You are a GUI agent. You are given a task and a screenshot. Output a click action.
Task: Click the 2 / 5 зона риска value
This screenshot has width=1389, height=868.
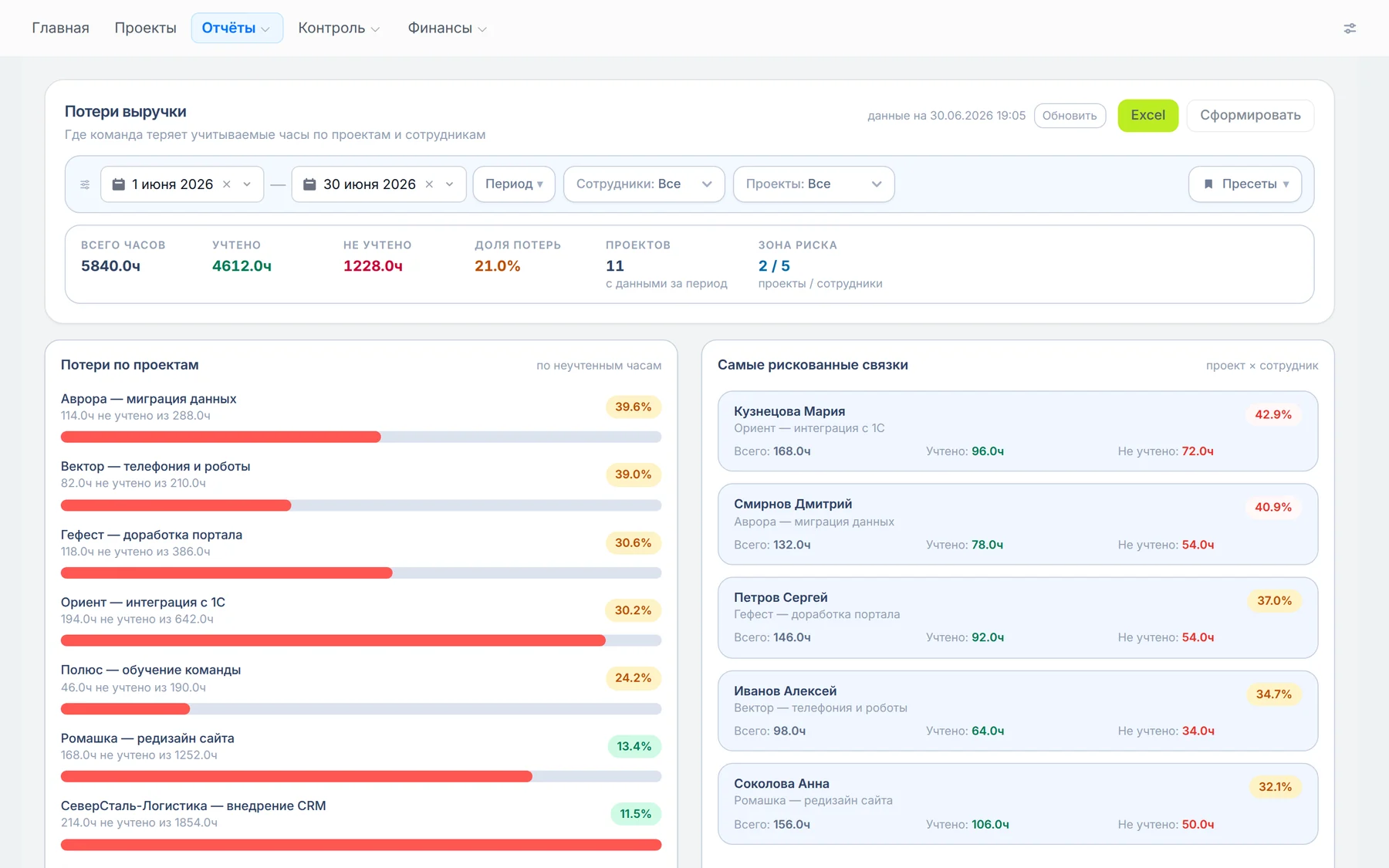774,266
